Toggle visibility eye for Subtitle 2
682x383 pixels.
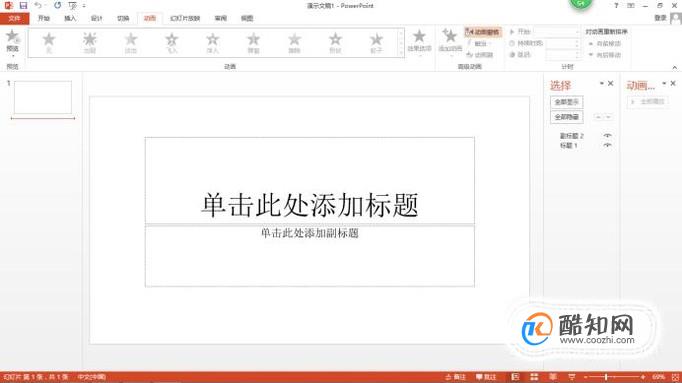point(608,136)
